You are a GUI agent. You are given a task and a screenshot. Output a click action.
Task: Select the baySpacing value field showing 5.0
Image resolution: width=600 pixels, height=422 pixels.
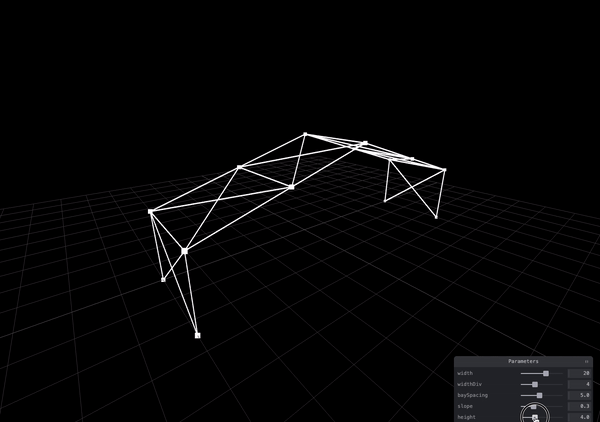579,395
